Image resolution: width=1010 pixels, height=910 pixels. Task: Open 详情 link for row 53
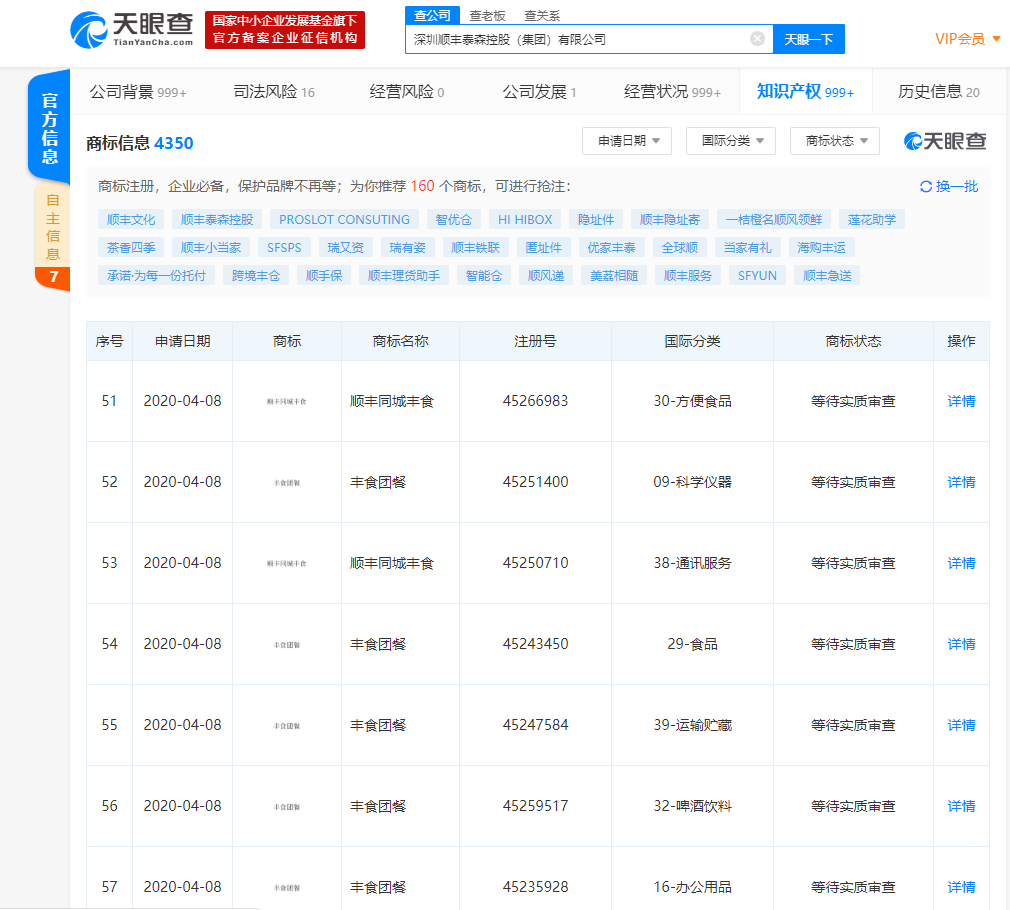pyautogui.click(x=961, y=563)
